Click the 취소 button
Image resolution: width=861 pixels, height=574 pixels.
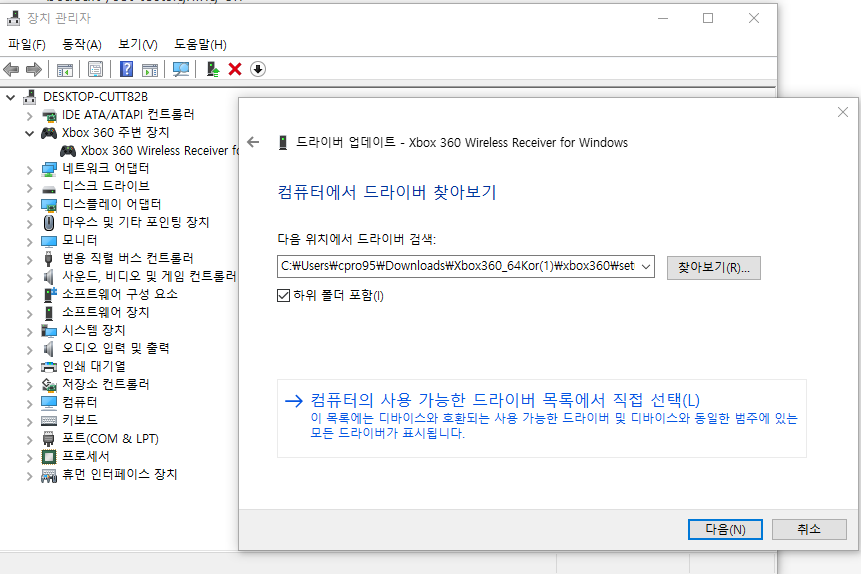click(x=809, y=530)
